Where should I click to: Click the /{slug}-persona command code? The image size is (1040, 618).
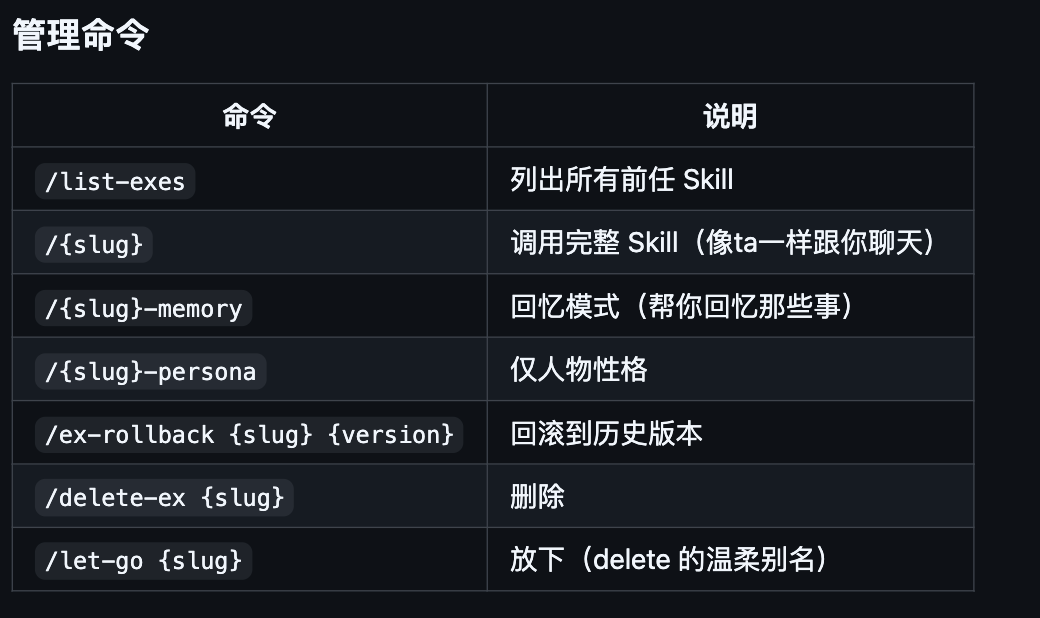[x=151, y=372]
